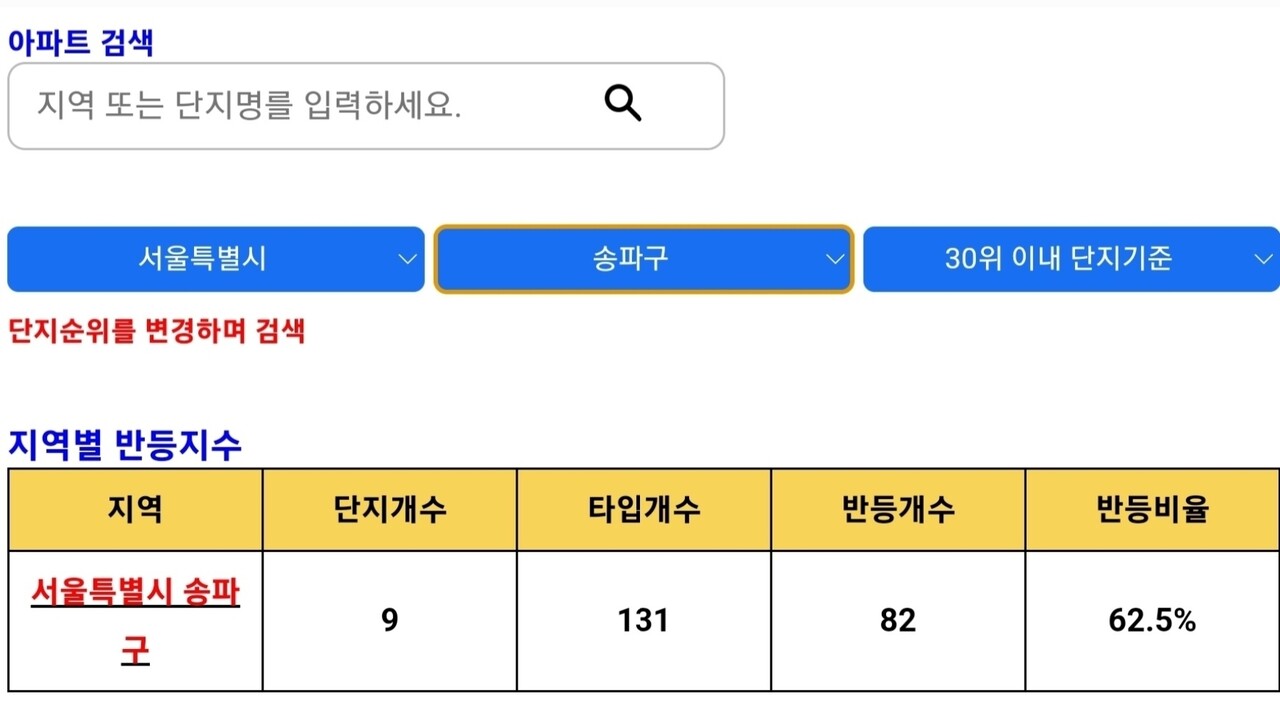Click the cell showing 131 types

click(x=643, y=620)
